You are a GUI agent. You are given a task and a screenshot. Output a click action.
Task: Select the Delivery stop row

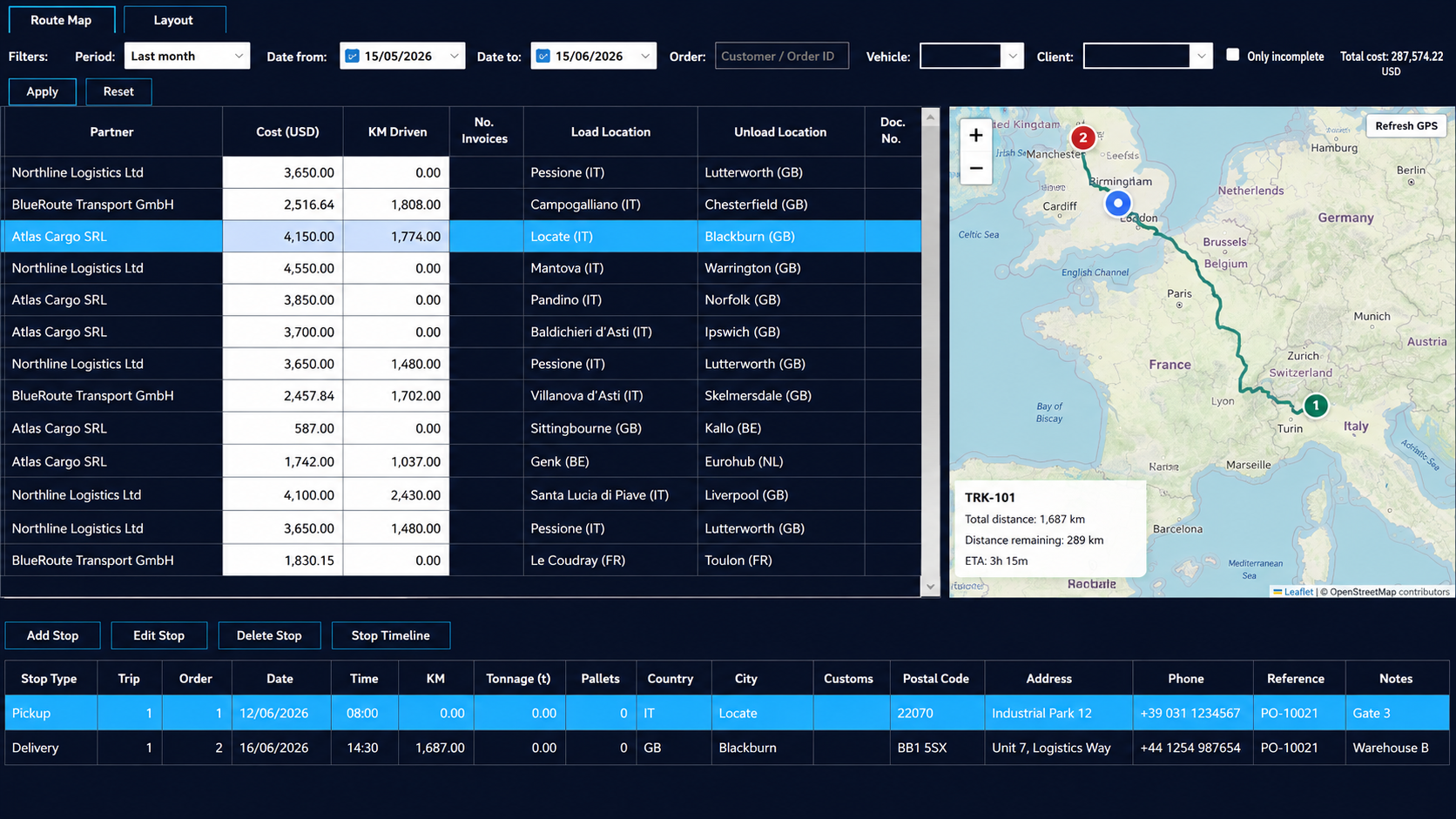(727, 748)
